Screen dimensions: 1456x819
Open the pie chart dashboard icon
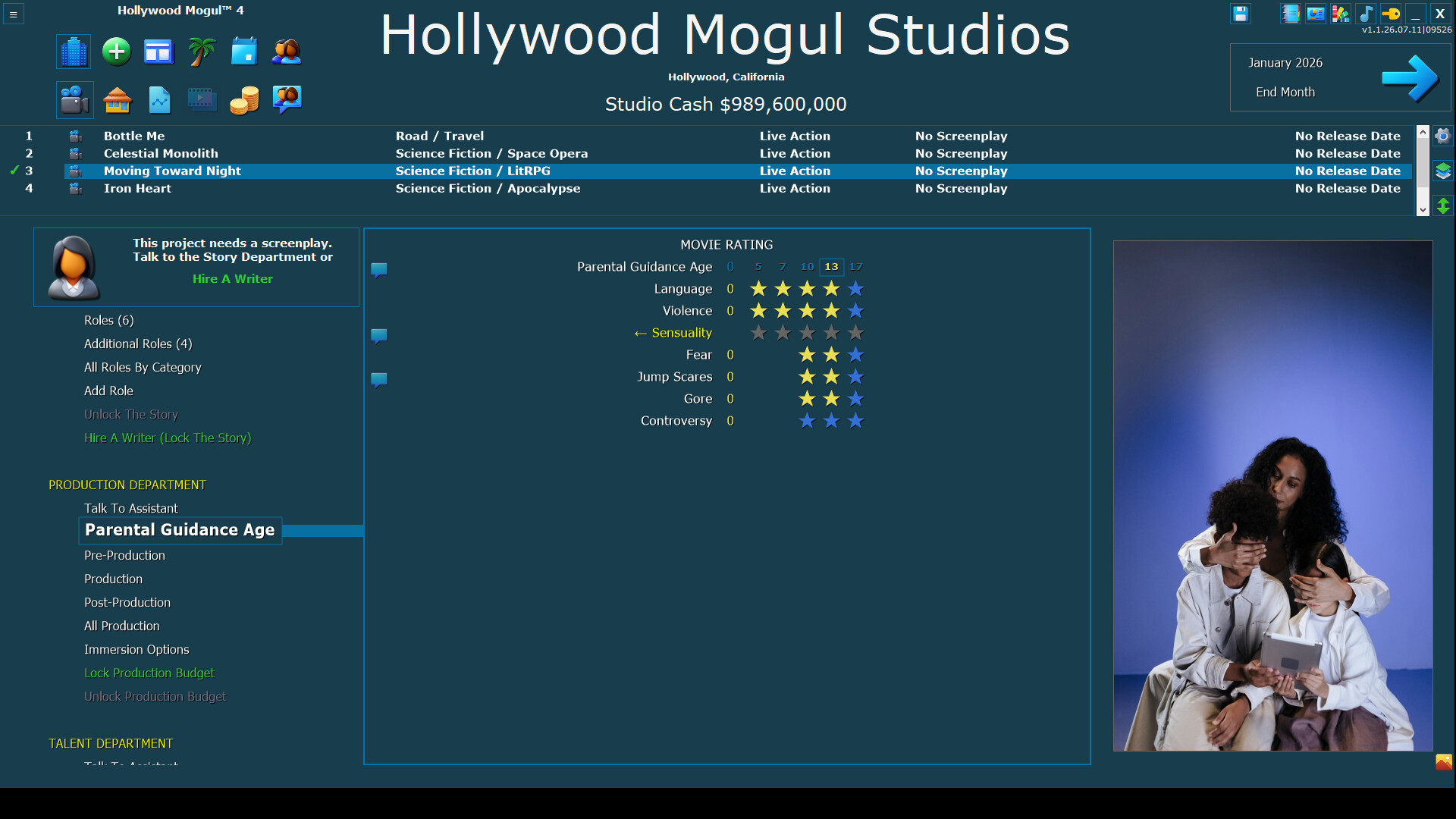coord(1315,14)
